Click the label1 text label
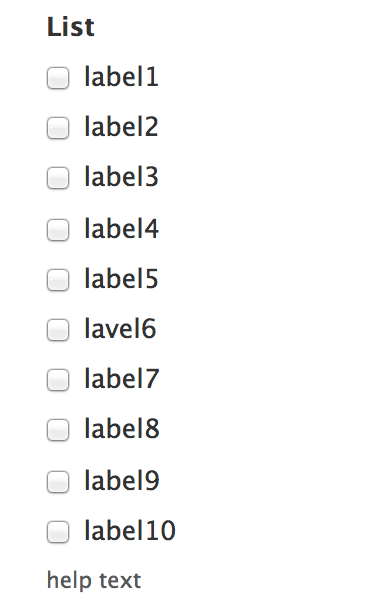 pyautogui.click(x=121, y=76)
